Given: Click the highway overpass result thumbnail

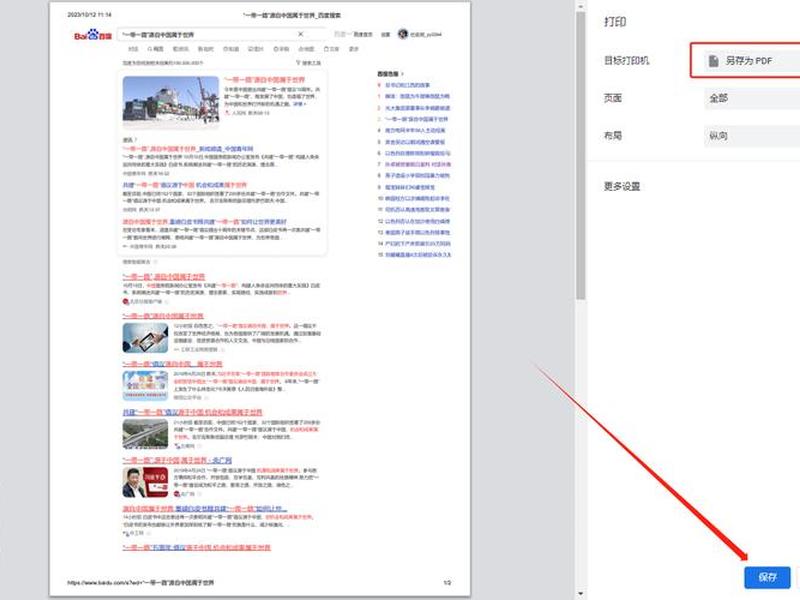Looking at the screenshot, I should [145, 434].
